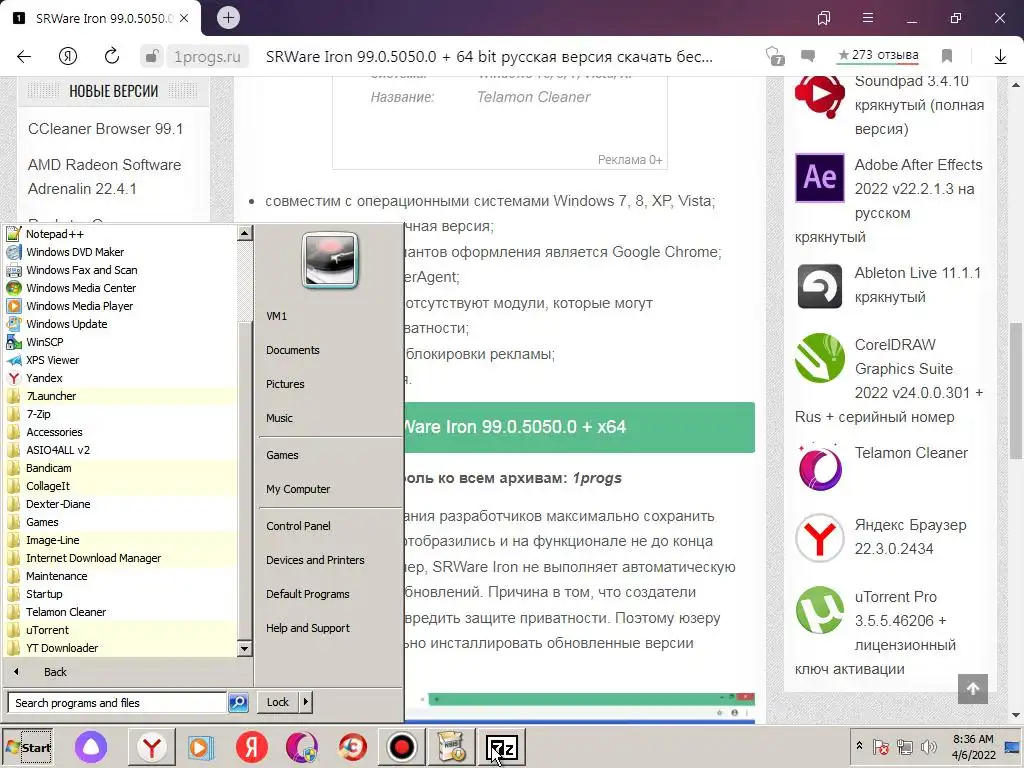Click the Windows Start button
The height and width of the screenshot is (768, 1024).
pyautogui.click(x=28, y=747)
